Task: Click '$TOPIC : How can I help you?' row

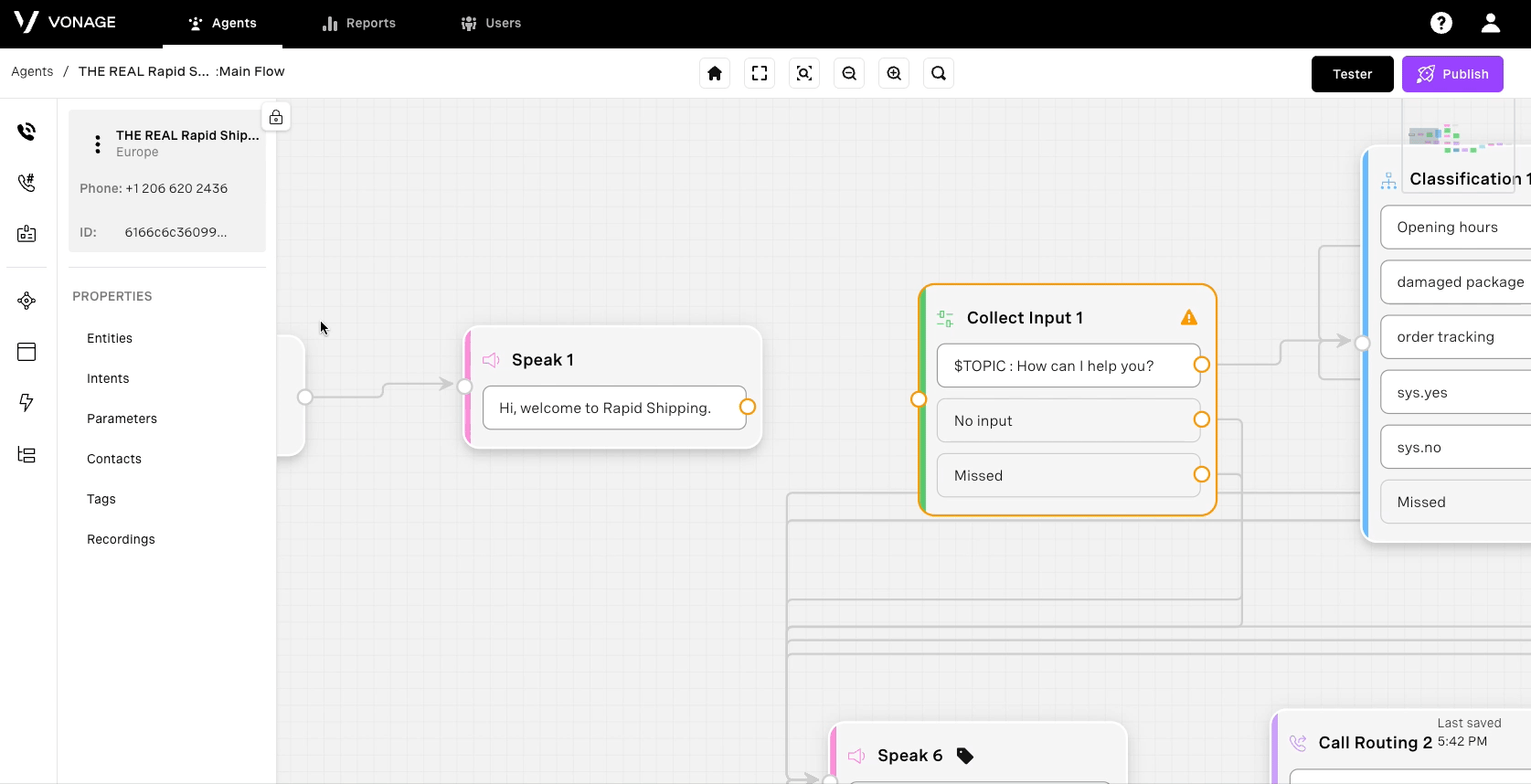Action: (x=1069, y=366)
